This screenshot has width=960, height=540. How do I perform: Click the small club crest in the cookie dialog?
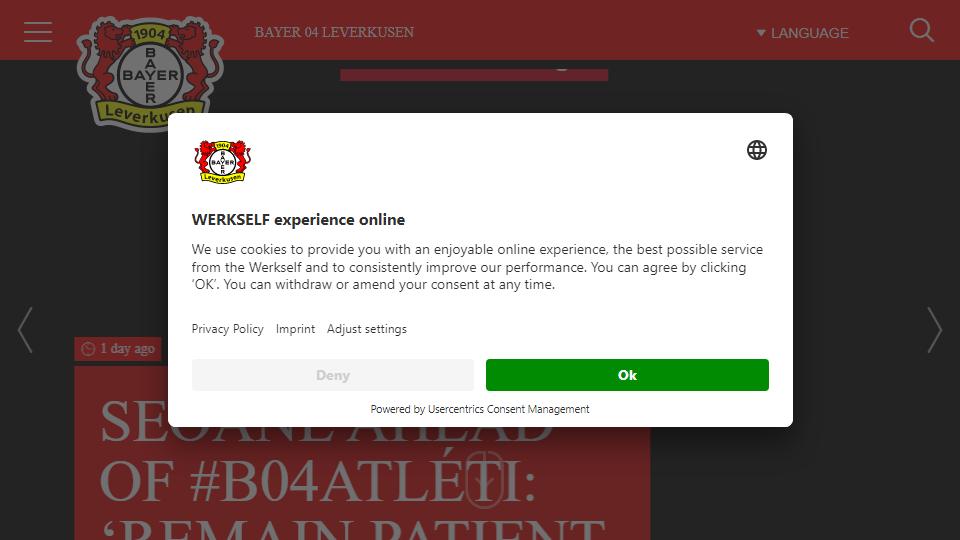coord(223,162)
